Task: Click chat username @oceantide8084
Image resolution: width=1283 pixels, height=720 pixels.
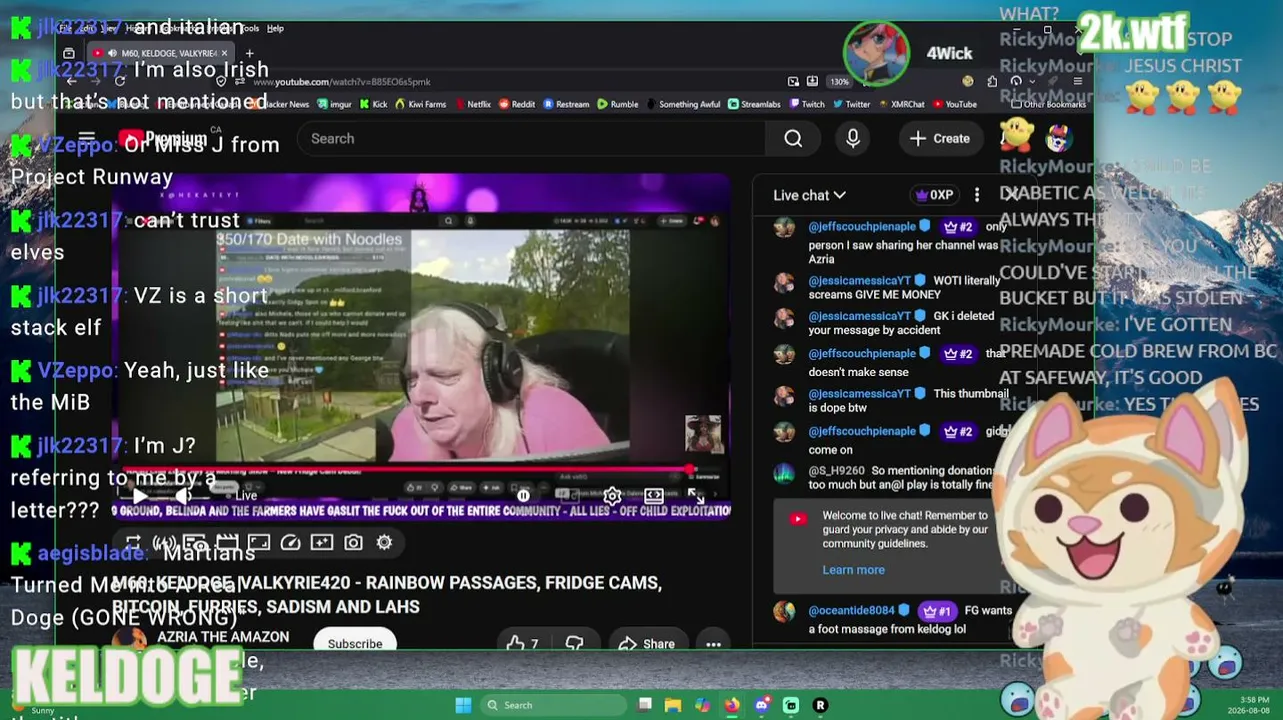Action: (x=852, y=611)
